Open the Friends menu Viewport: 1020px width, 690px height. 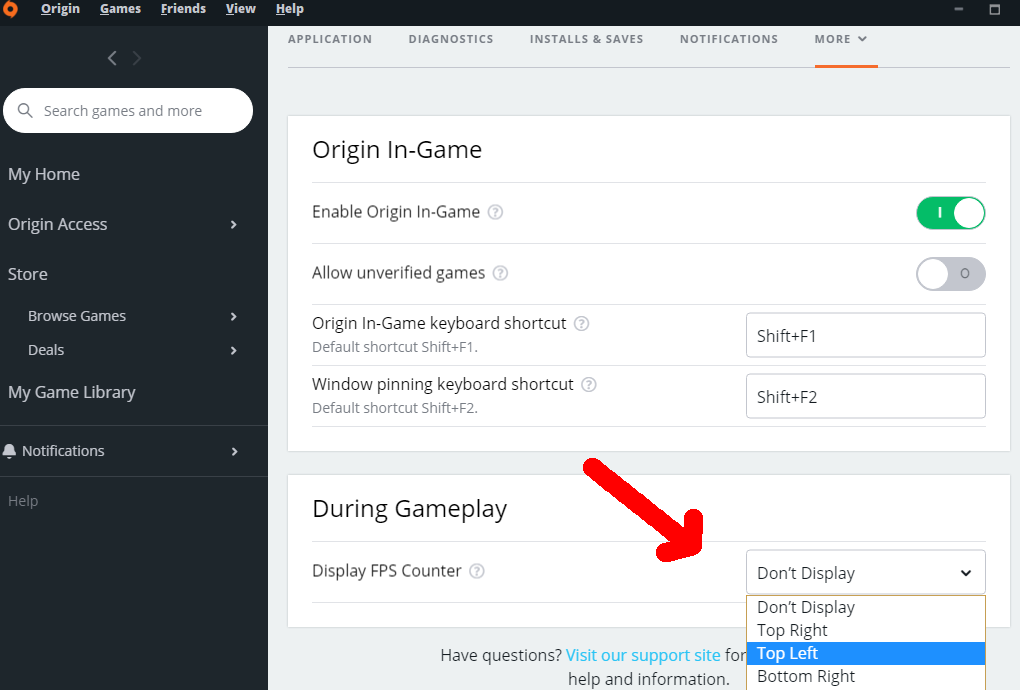pos(183,9)
